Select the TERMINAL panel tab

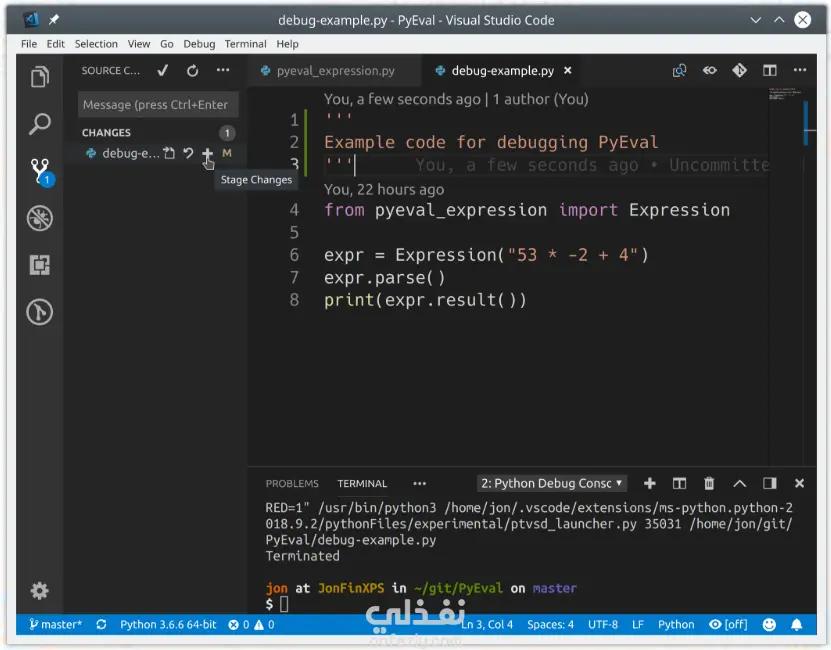pos(363,484)
